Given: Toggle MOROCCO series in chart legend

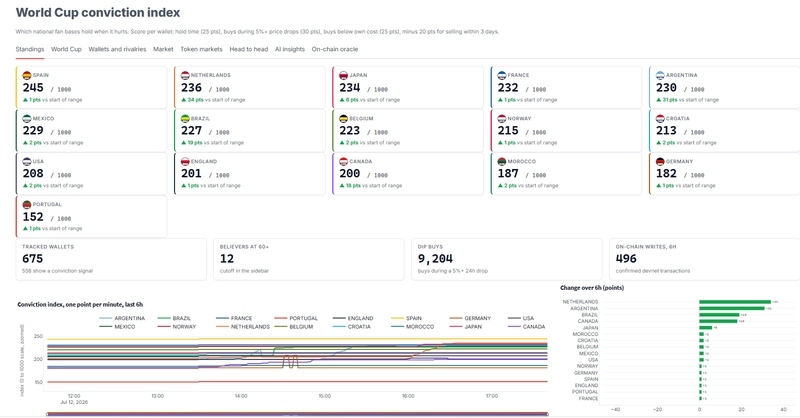Looking at the screenshot, I should point(412,327).
